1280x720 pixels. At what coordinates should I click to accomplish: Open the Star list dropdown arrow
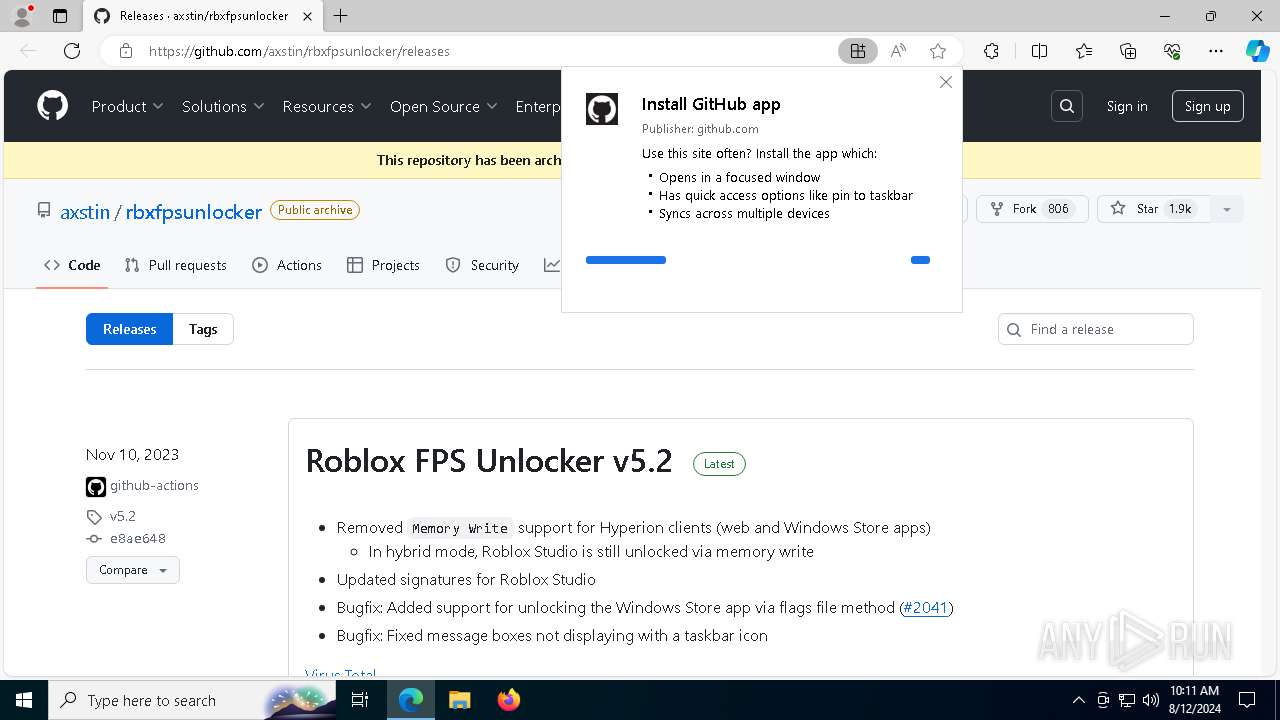(x=1227, y=209)
